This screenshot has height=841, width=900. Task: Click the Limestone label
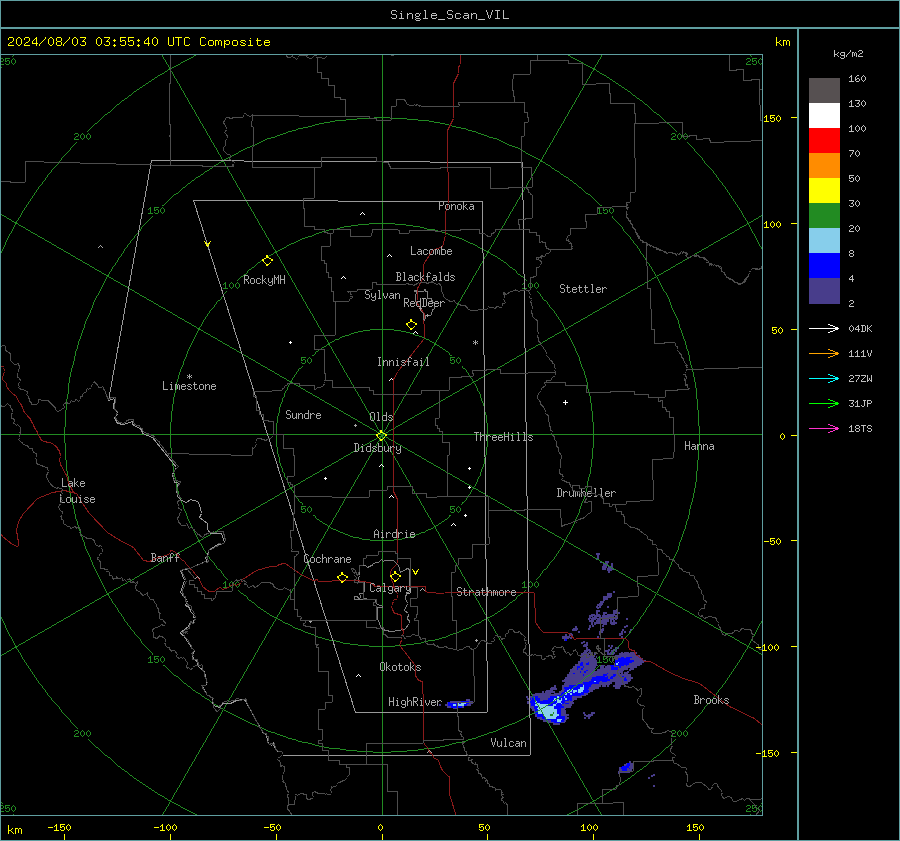pyautogui.click(x=189, y=386)
